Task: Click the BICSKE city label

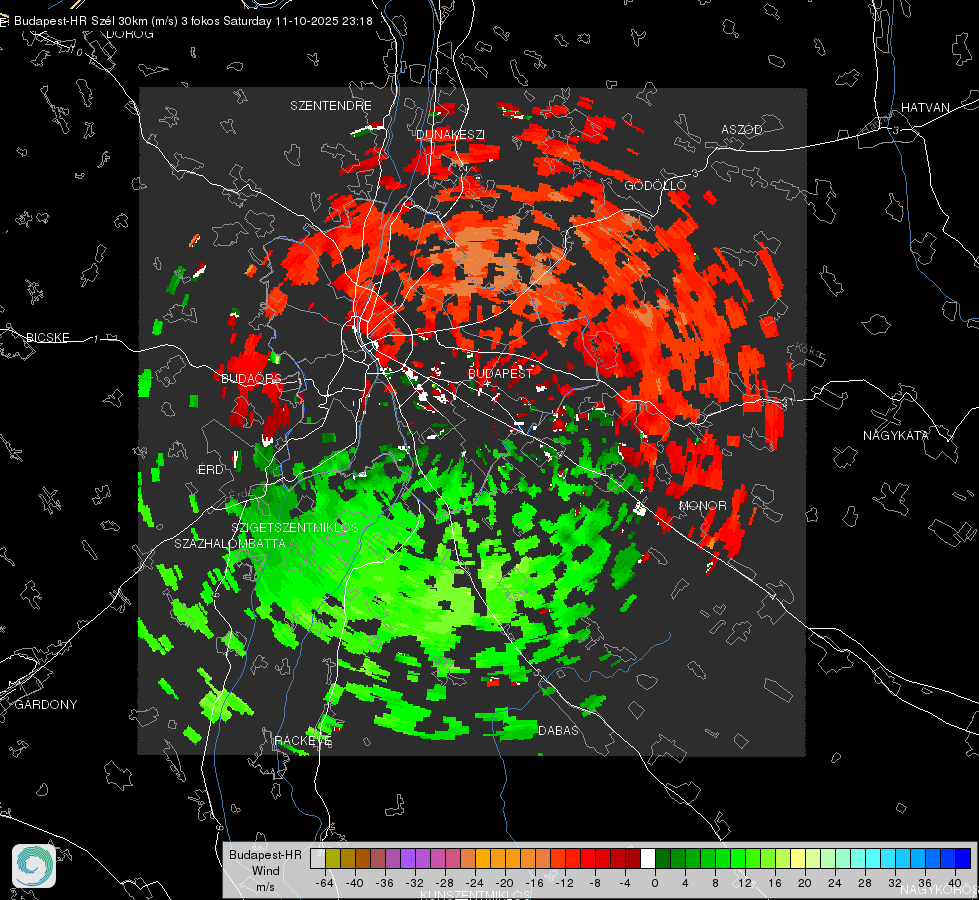Action: [47, 337]
